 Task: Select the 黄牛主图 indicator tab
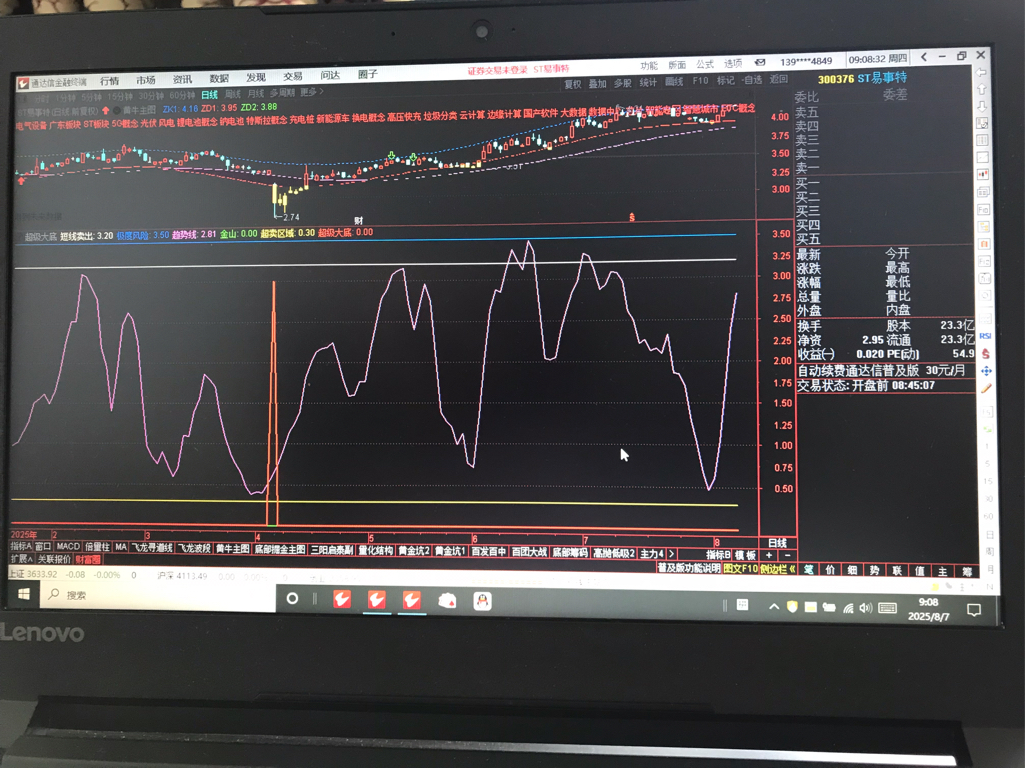tap(233, 549)
